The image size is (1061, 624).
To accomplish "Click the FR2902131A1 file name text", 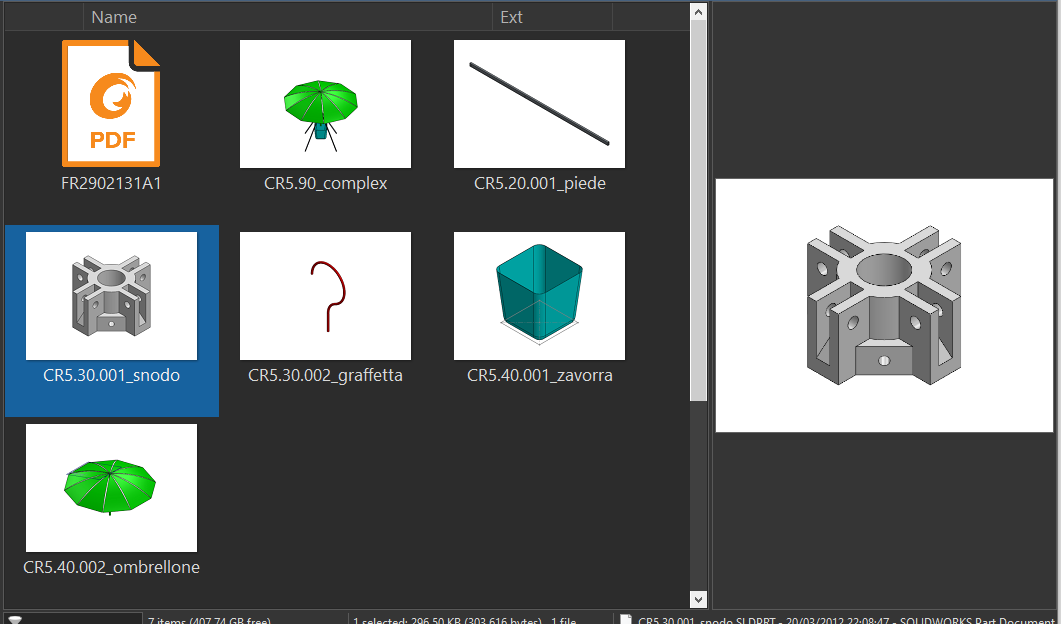I will (111, 184).
